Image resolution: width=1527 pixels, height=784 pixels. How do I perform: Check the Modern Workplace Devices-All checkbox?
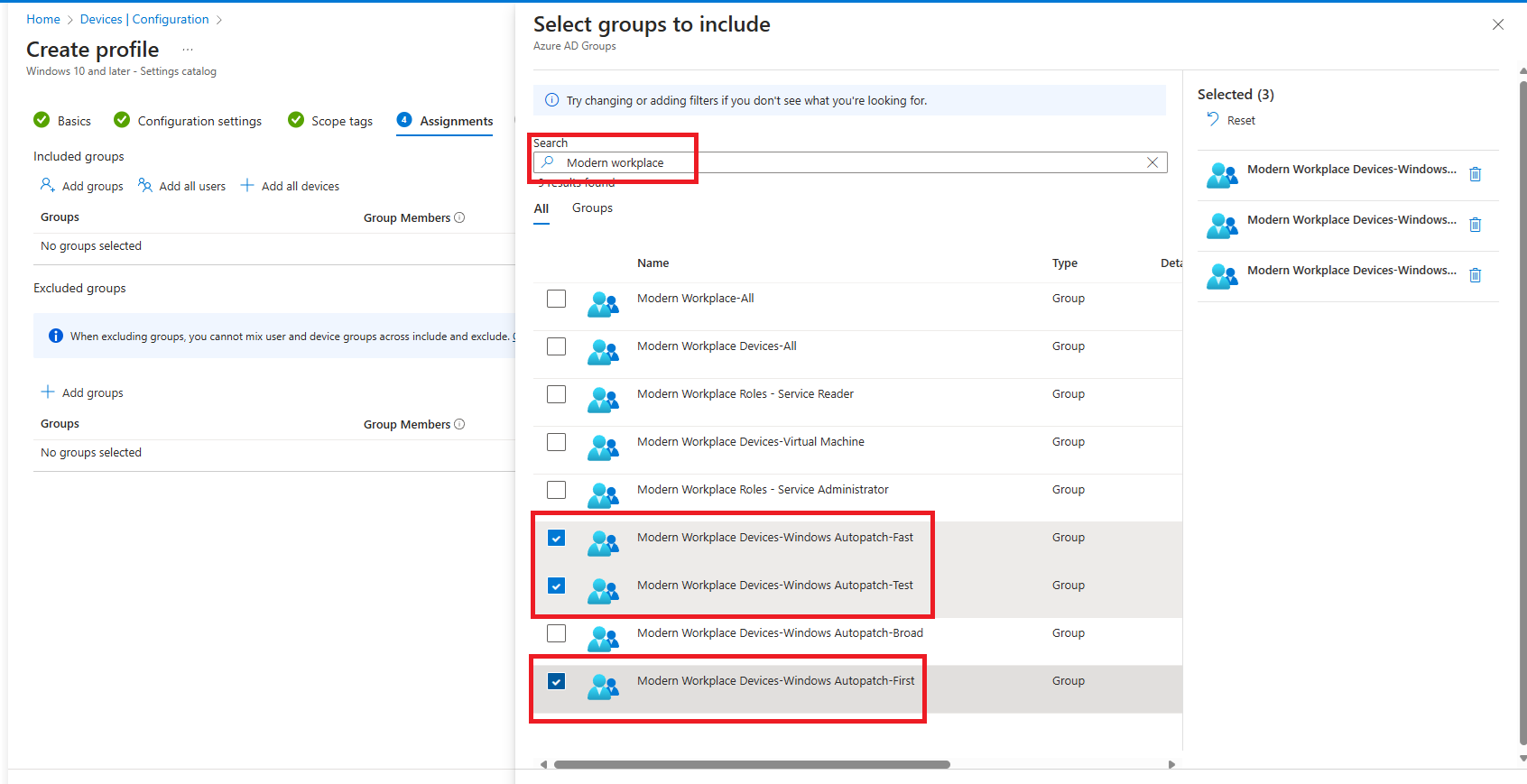click(x=556, y=346)
